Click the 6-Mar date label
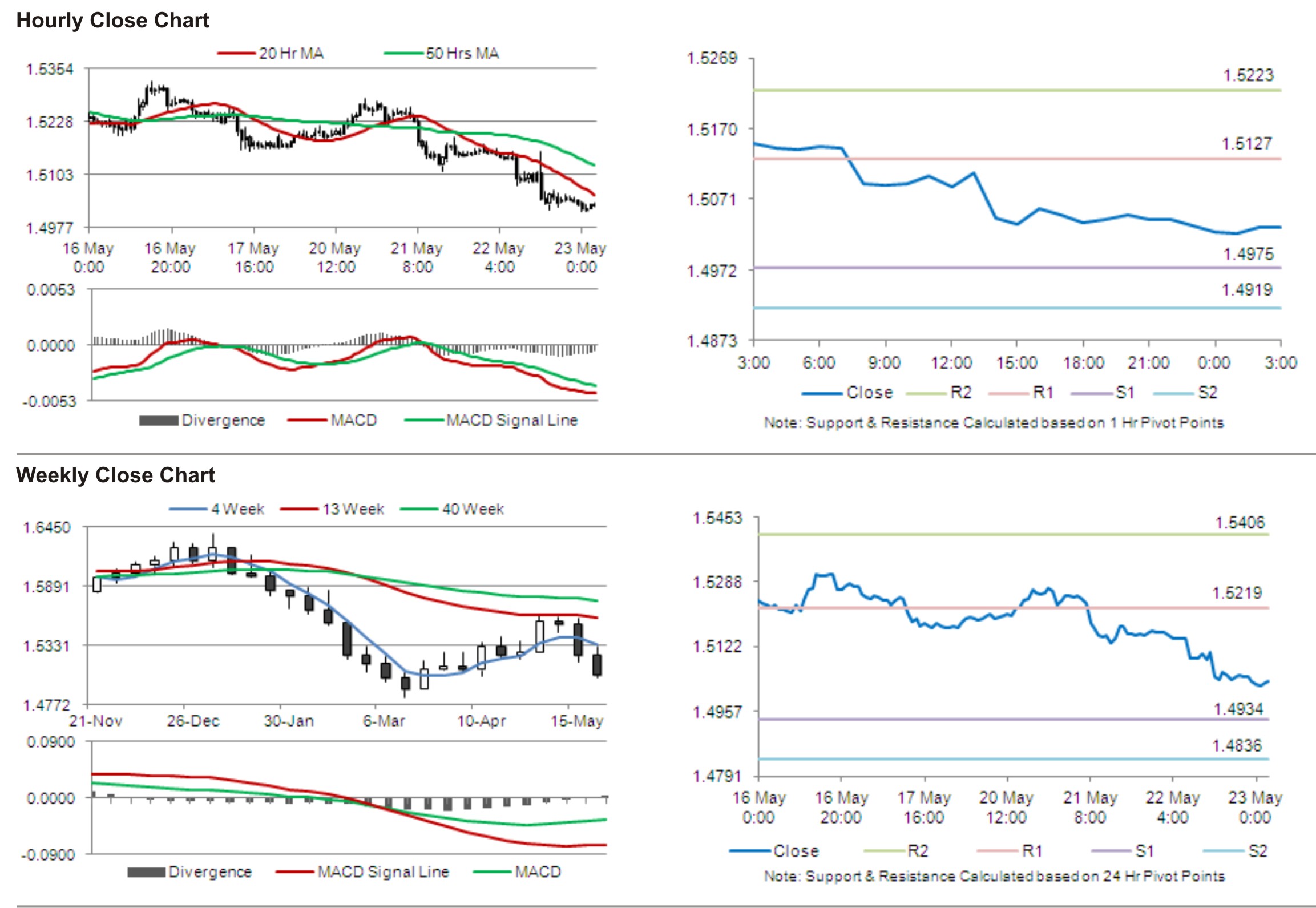This screenshot has width=1316, height=908. coord(384,721)
